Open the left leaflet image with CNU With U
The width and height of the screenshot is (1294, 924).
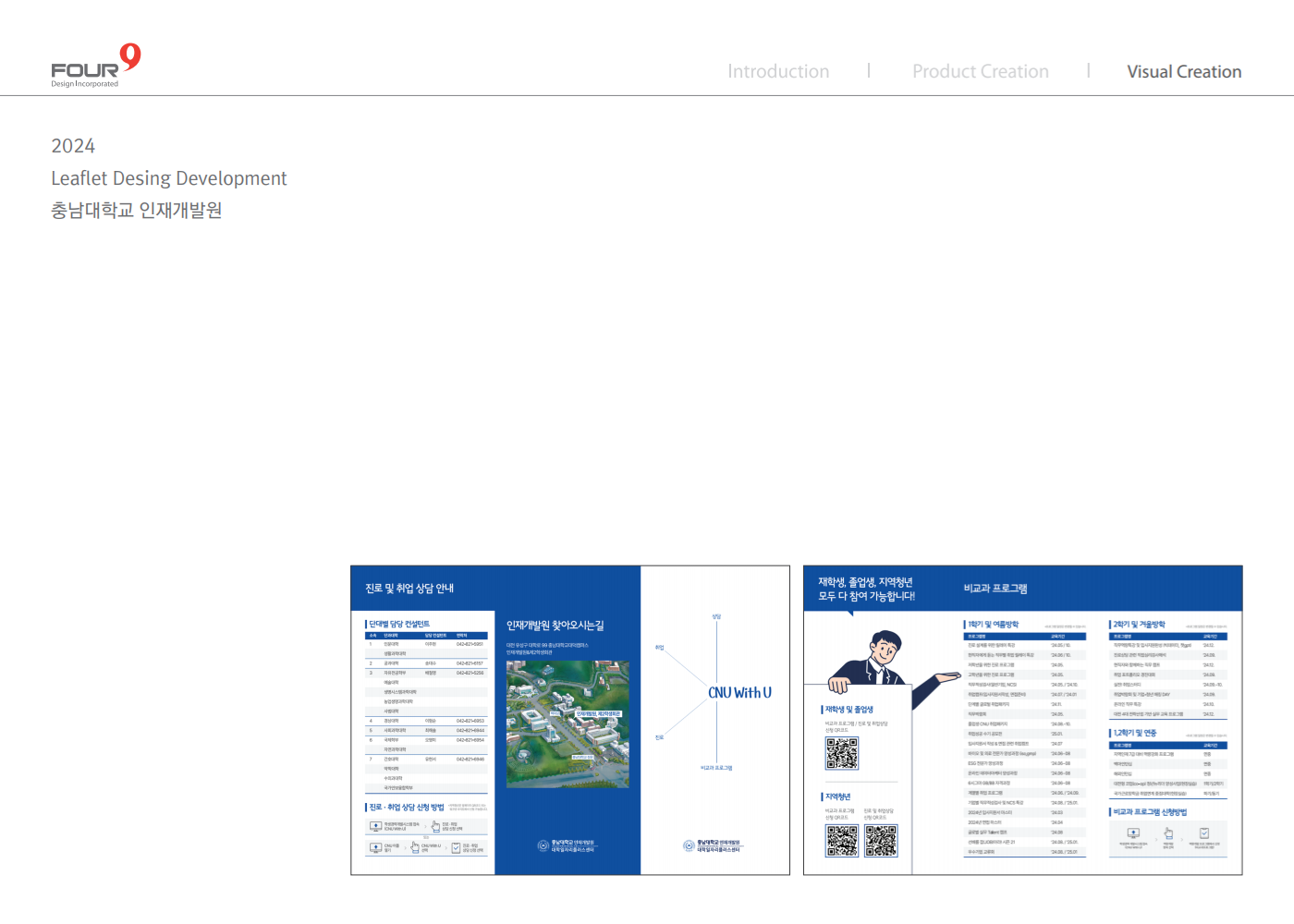coord(570,720)
